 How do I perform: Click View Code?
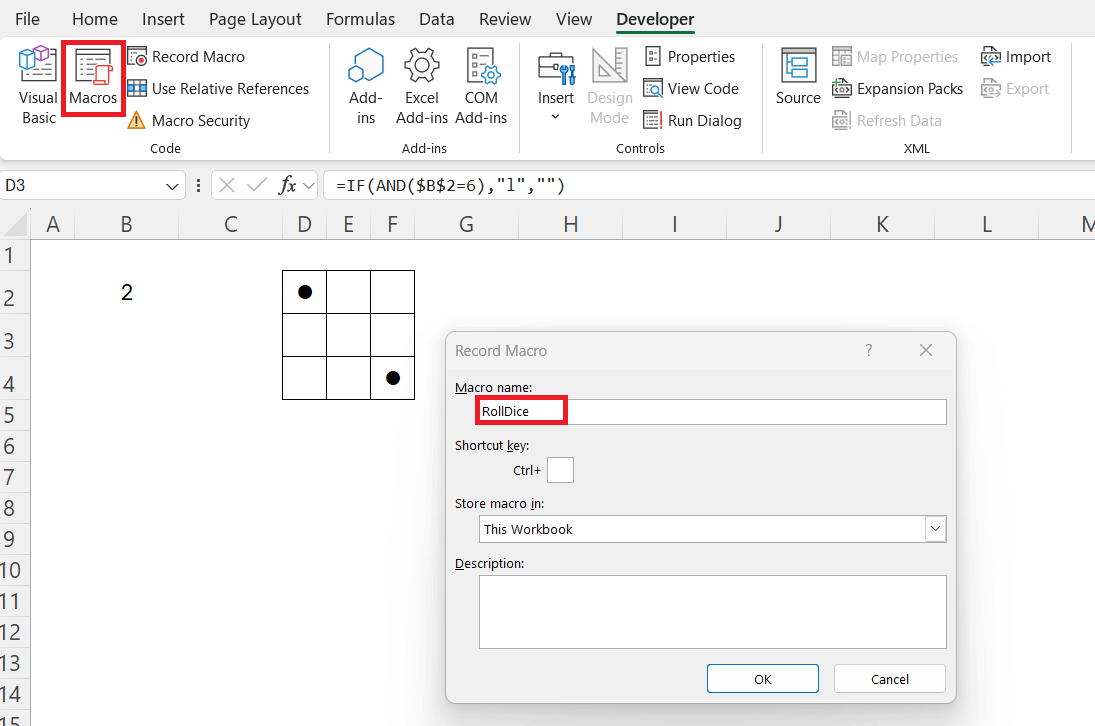tap(691, 89)
